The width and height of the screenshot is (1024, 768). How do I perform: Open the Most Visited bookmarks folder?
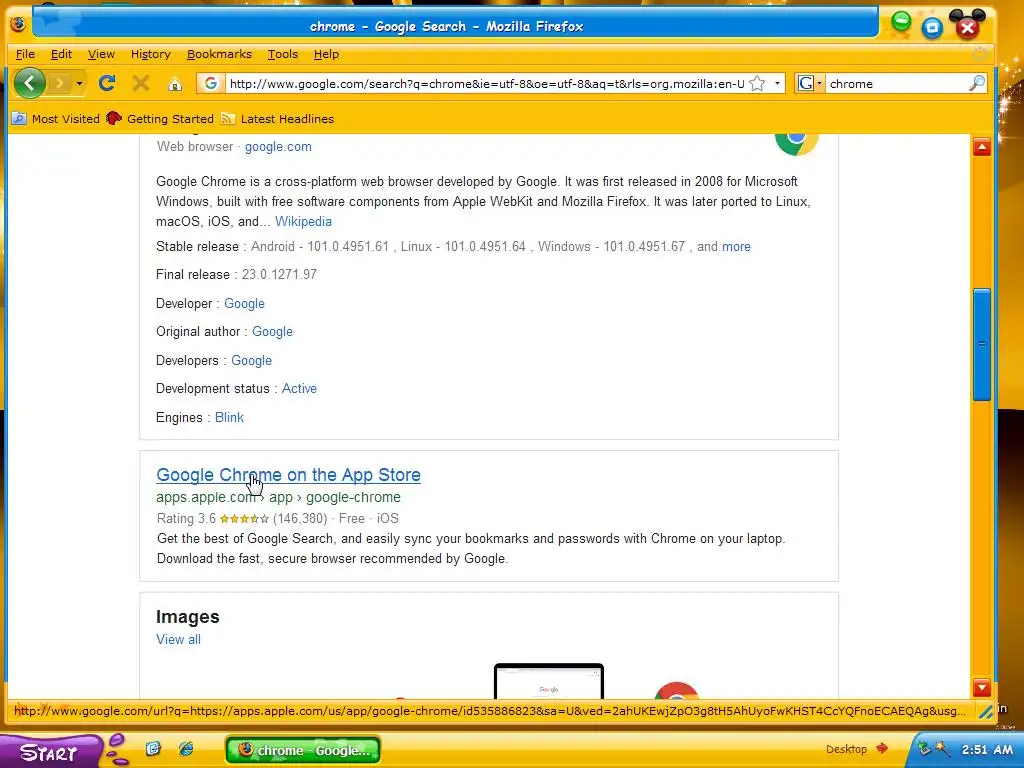tap(56, 119)
